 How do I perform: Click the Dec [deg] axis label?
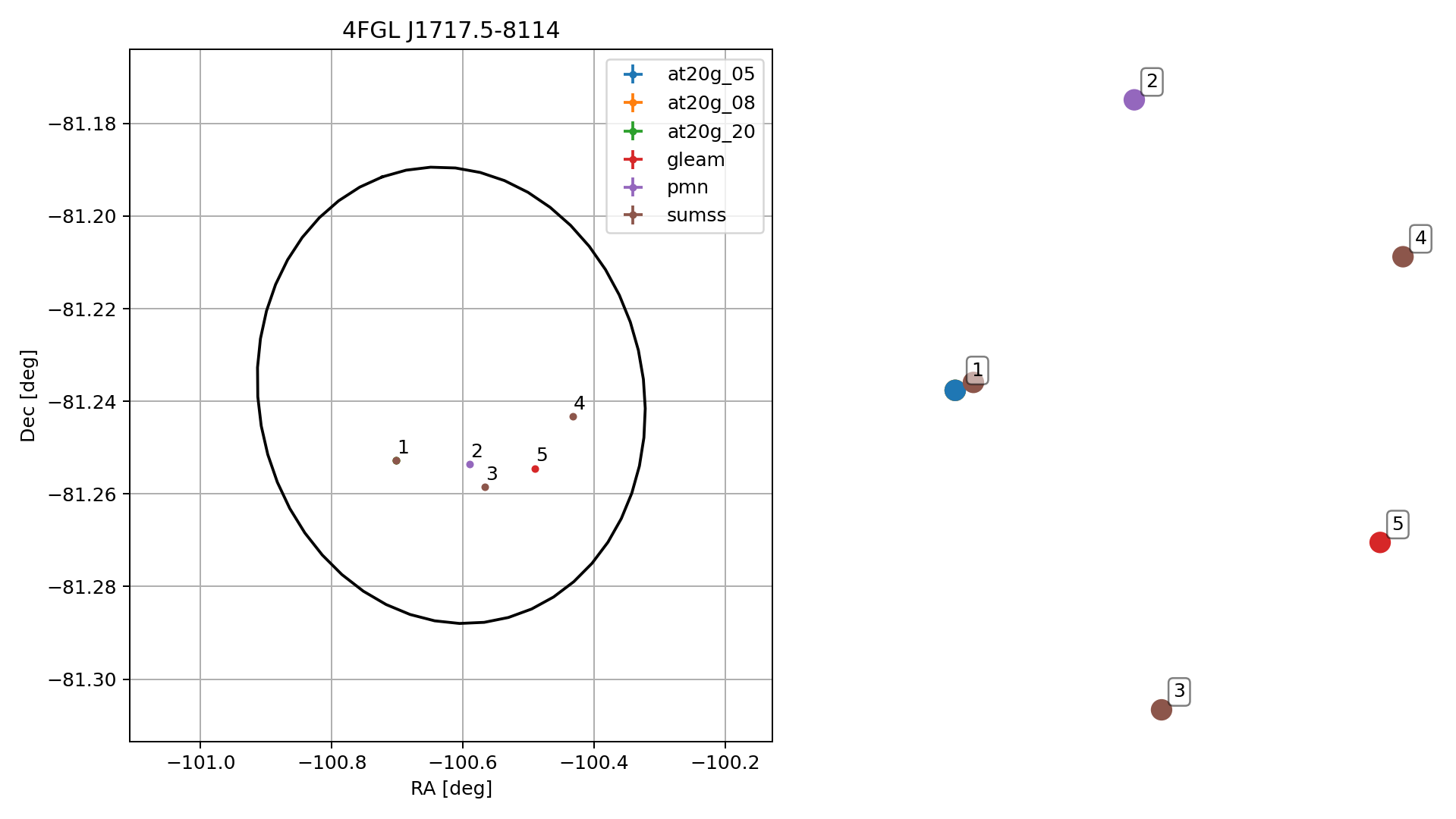[28, 395]
